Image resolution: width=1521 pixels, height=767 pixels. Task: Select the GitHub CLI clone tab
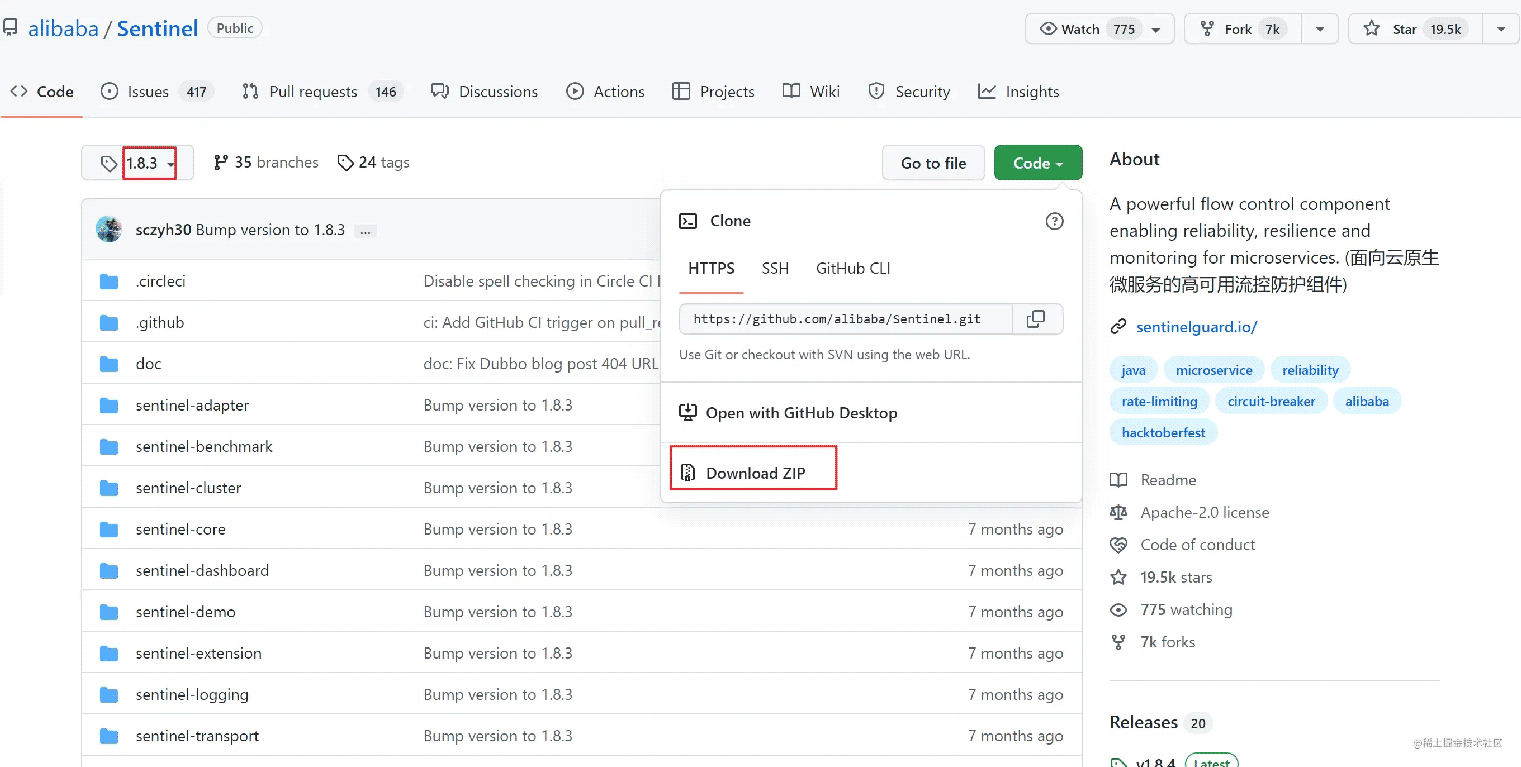point(853,268)
